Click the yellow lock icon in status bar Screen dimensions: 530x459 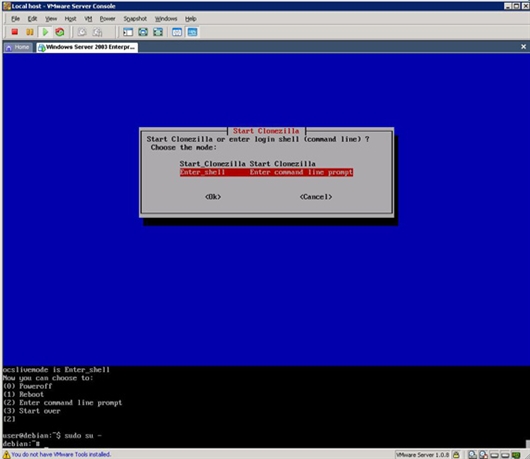tap(456, 455)
